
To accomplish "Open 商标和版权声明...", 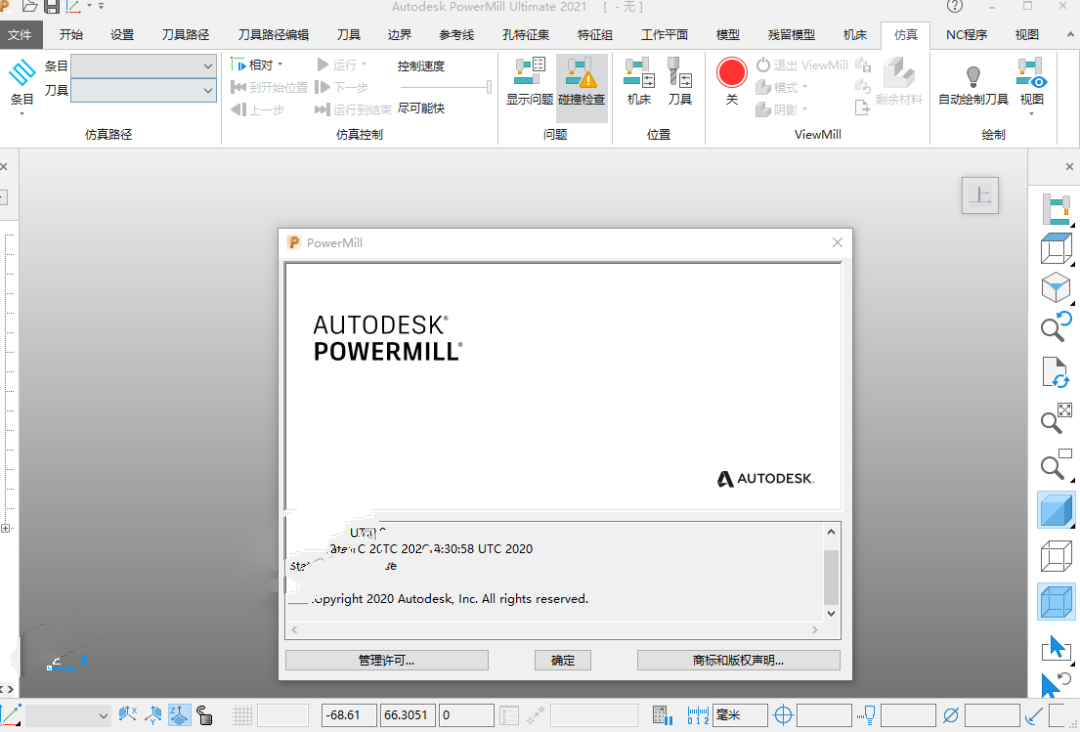I will [x=738, y=660].
